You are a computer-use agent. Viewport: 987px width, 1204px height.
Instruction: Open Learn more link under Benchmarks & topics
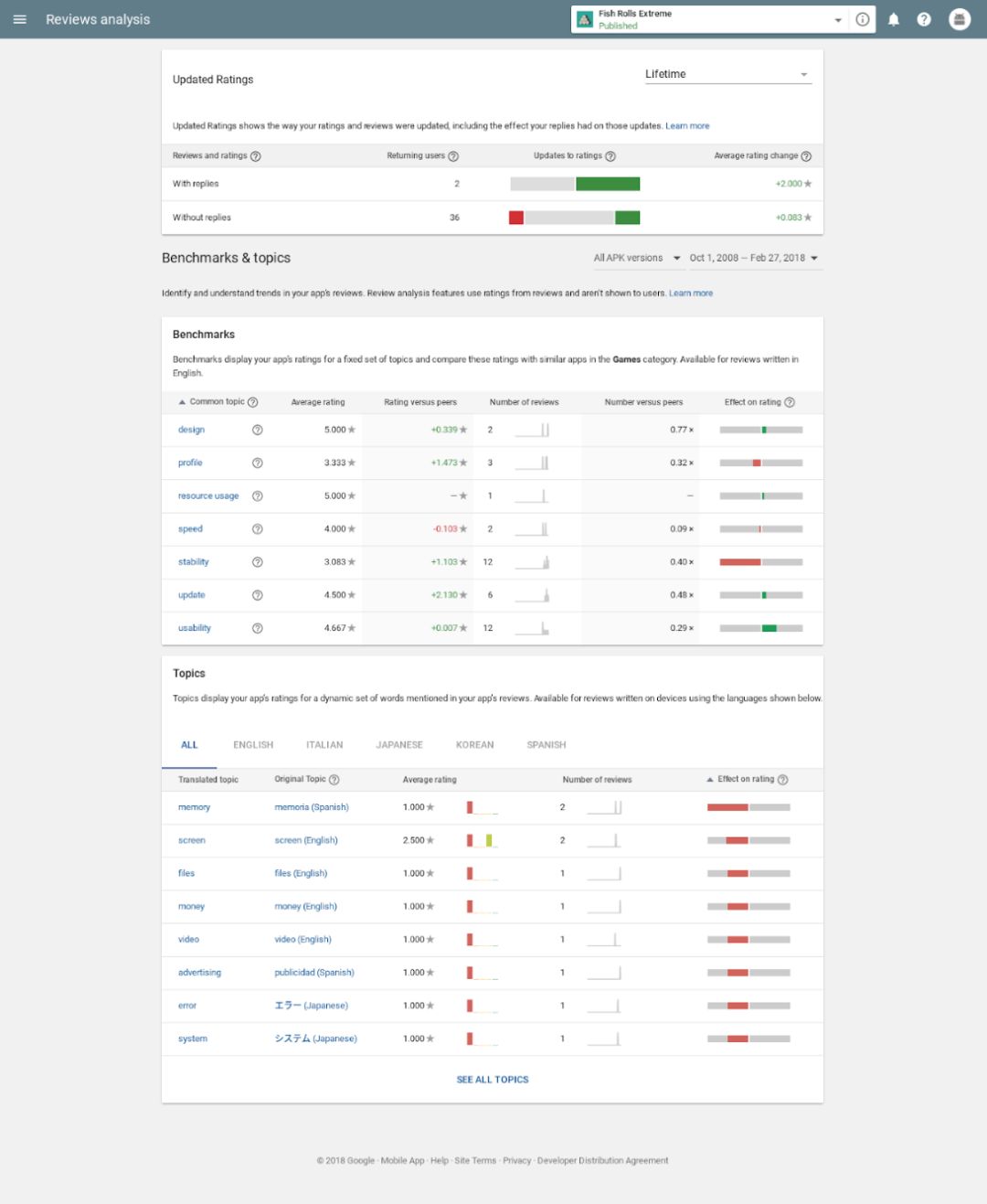click(x=691, y=293)
